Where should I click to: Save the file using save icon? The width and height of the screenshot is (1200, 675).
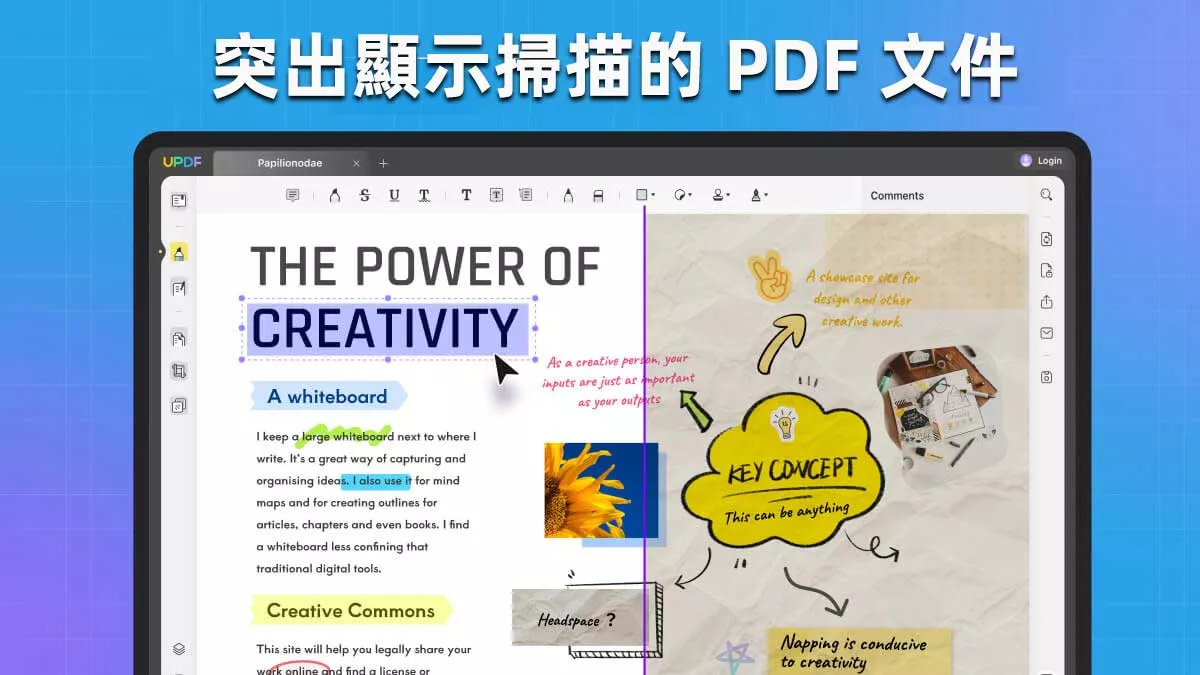coord(1046,377)
